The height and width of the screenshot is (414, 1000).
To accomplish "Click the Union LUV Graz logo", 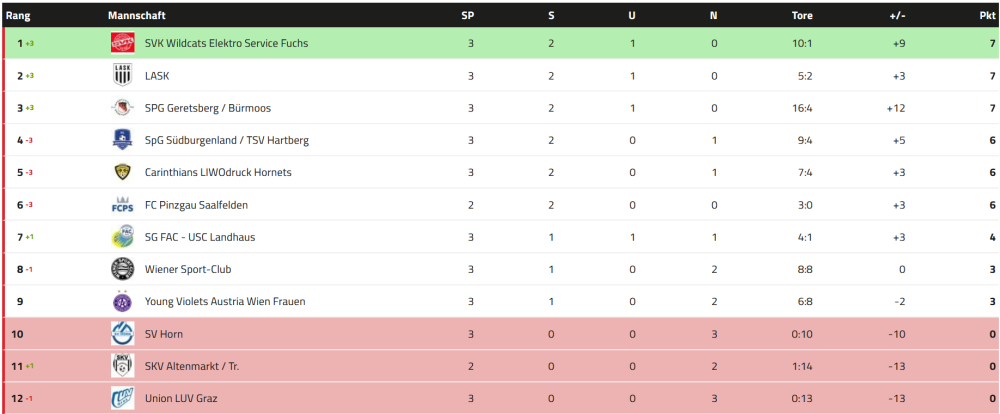I will [x=122, y=398].
